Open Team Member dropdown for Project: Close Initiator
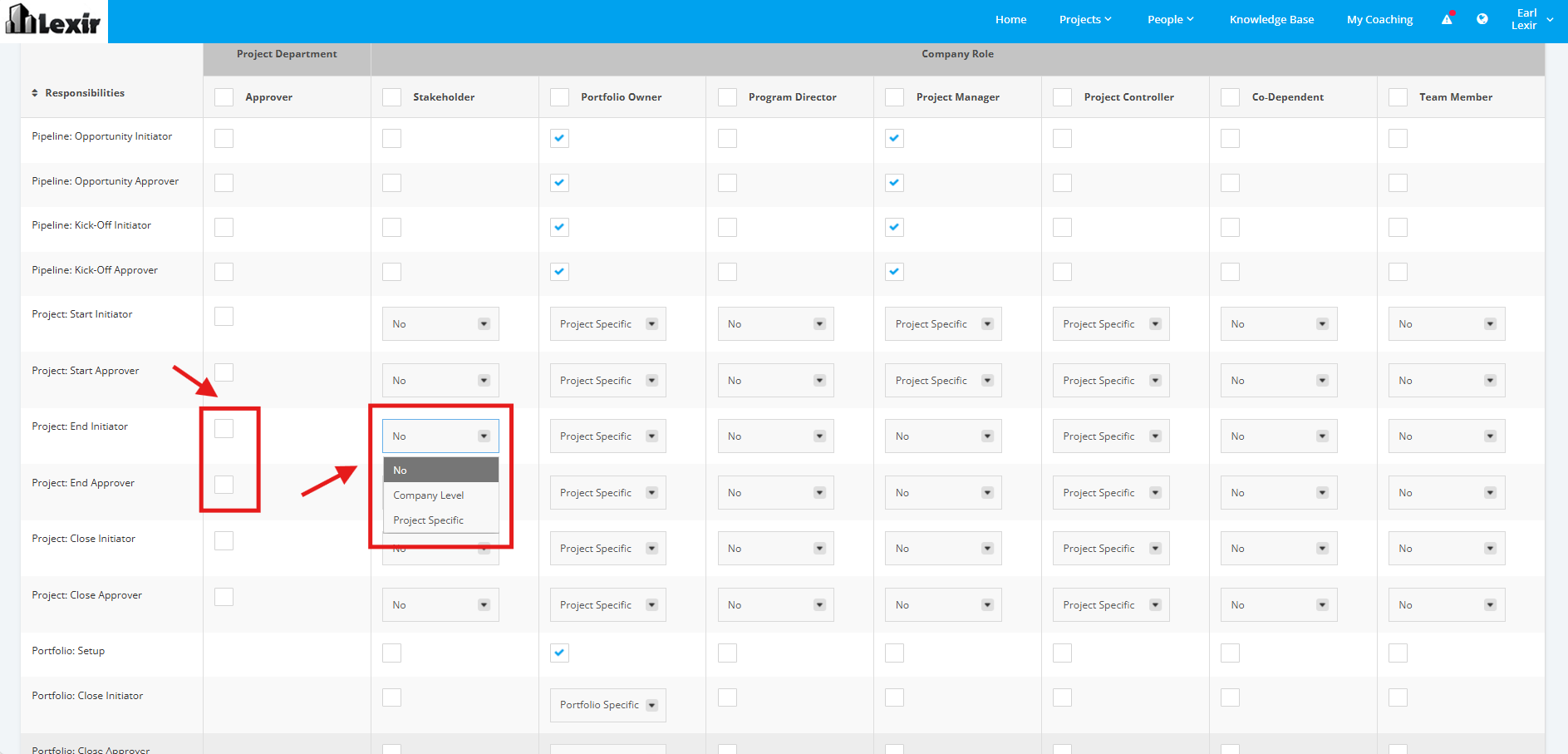This screenshot has height=754, width=1568. (x=1447, y=549)
